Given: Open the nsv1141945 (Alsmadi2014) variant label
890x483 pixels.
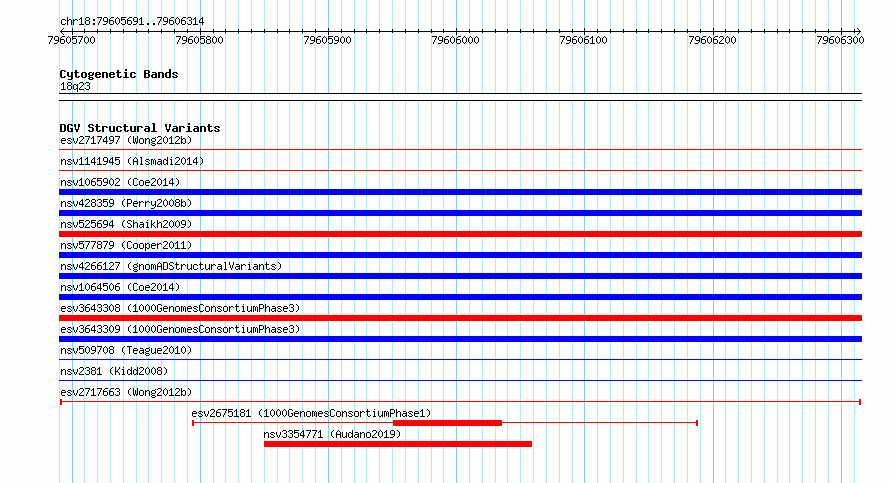Looking at the screenshot, I should pyautogui.click(x=132, y=161).
